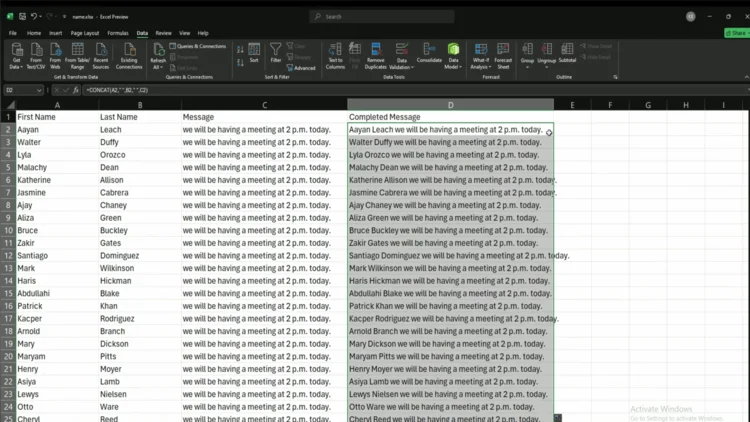Click in the Search box

[382, 17]
